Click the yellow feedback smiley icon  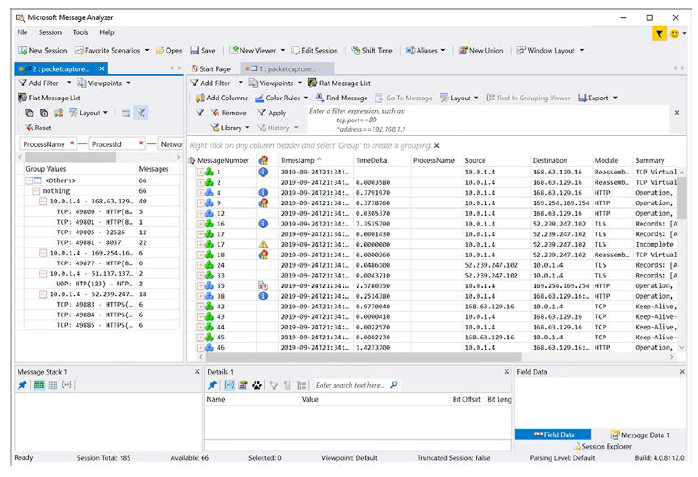click(x=674, y=33)
